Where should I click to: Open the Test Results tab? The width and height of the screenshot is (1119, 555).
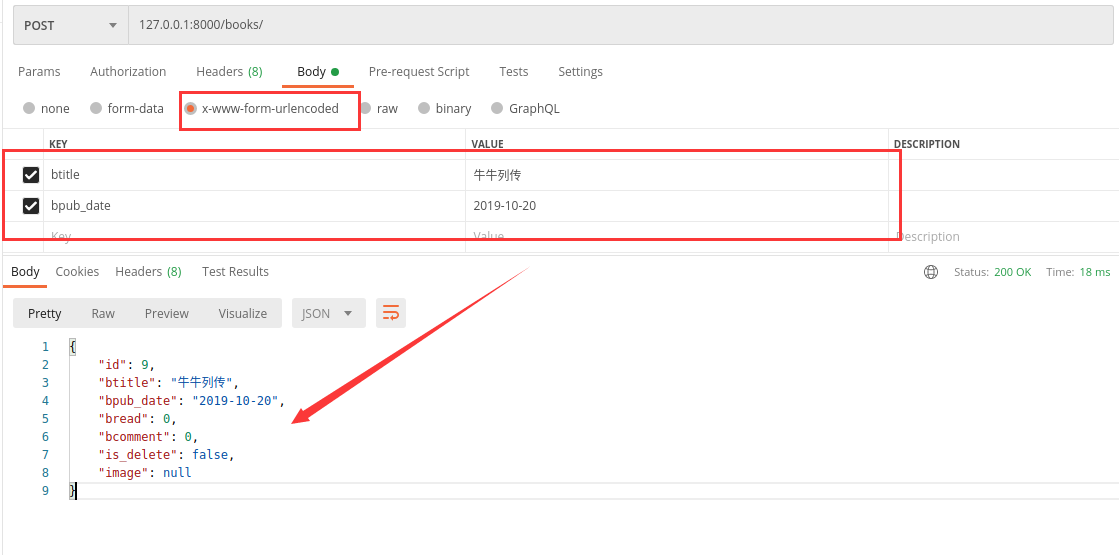[236, 272]
